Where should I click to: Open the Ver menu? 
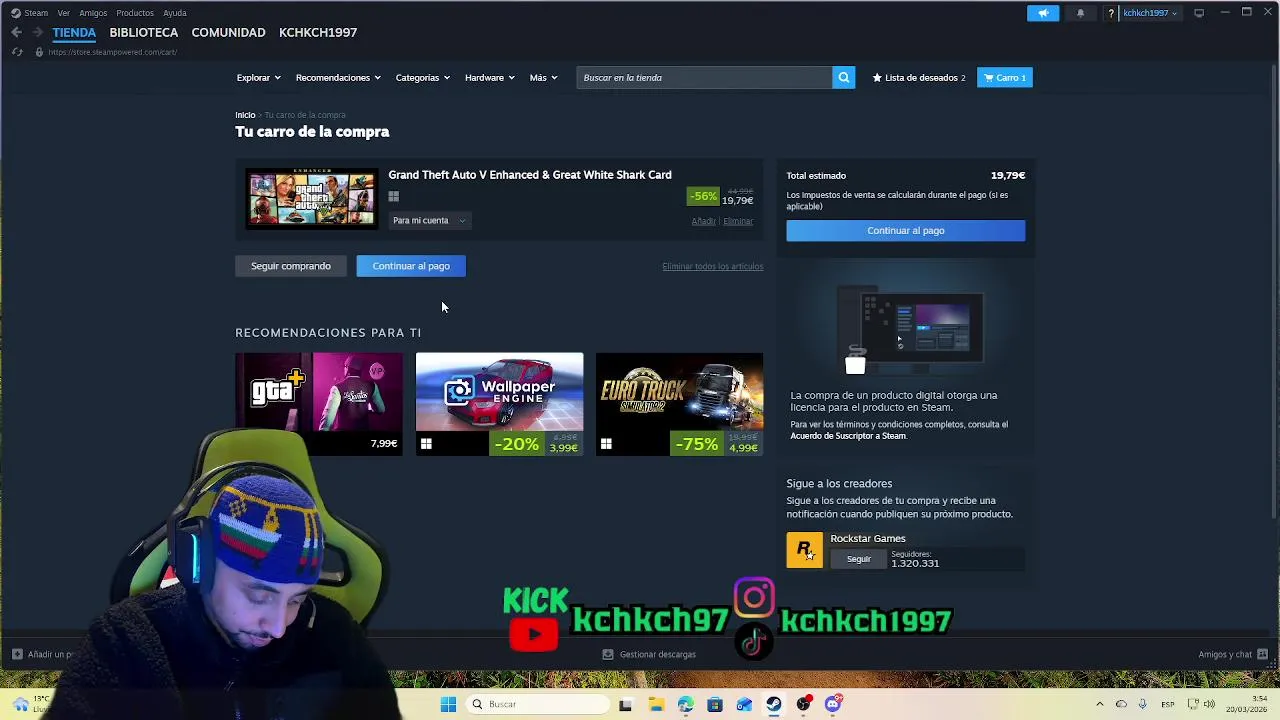(64, 13)
